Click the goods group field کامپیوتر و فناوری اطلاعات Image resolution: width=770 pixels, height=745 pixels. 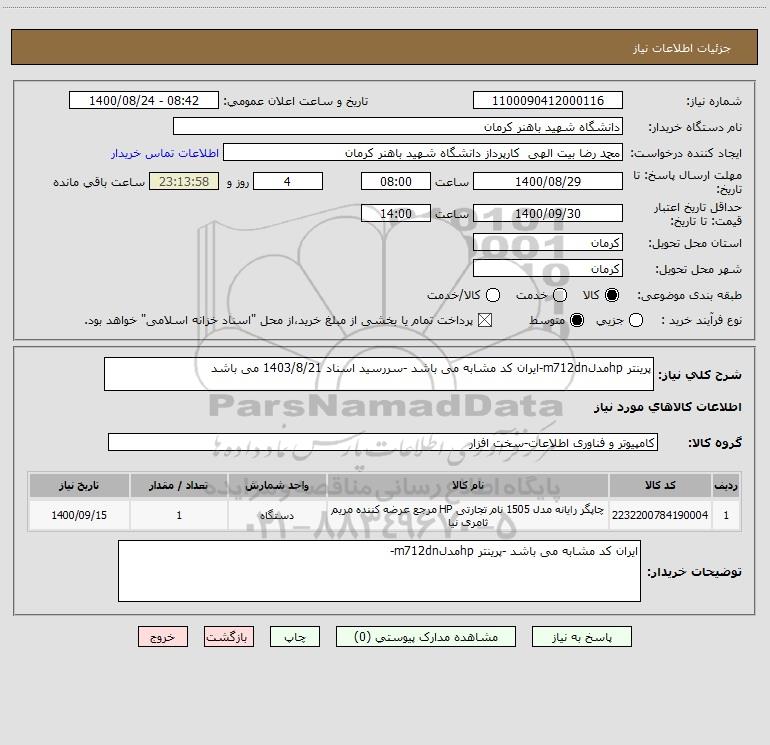click(383, 442)
